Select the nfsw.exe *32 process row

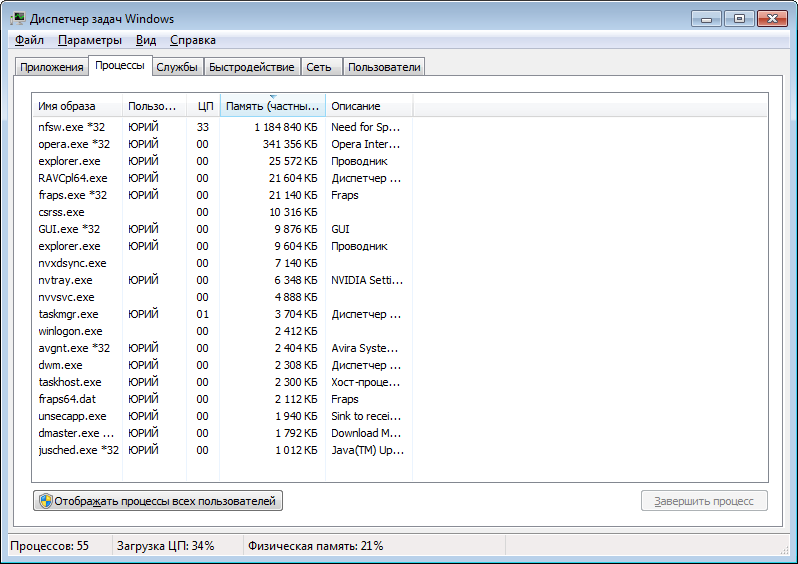pyautogui.click(x=72, y=127)
